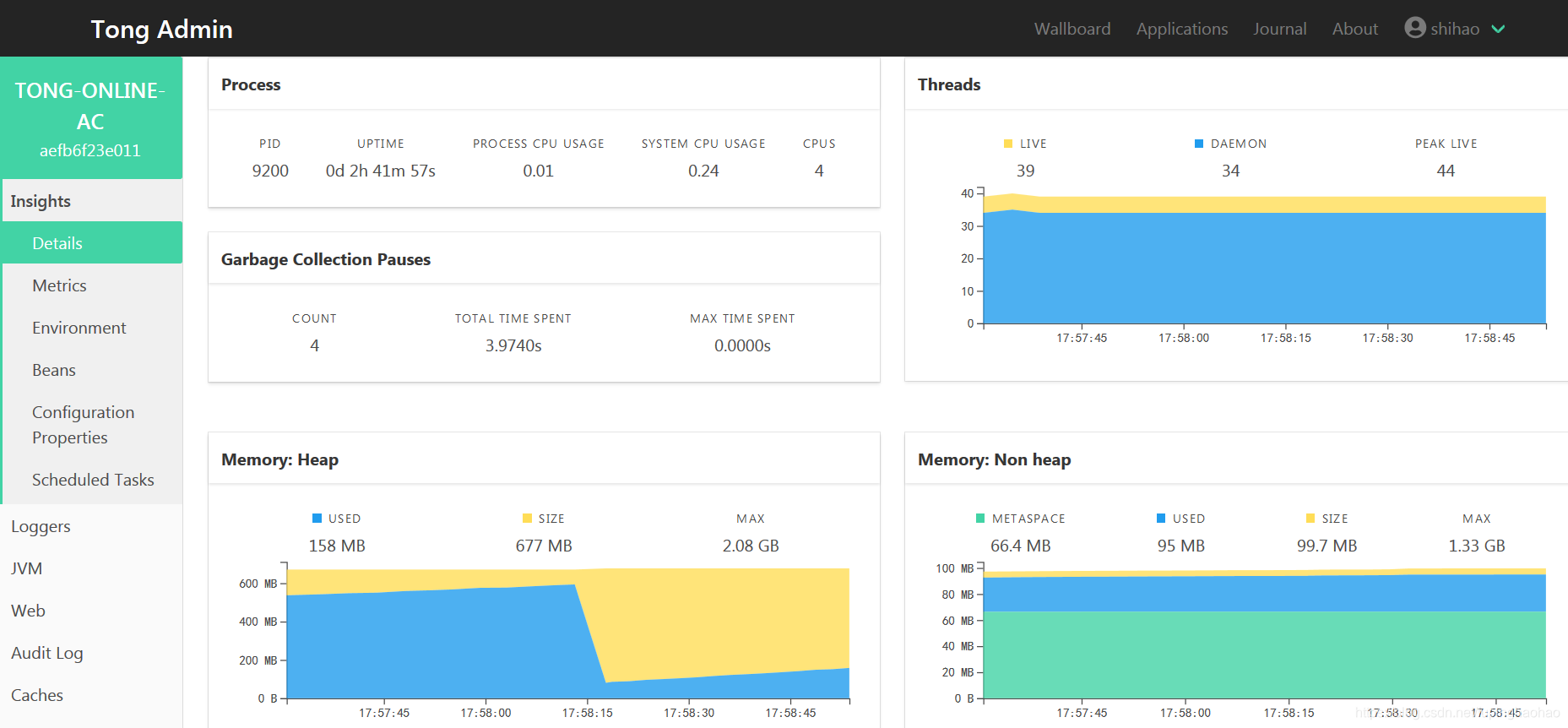
Task: Open the About page
Action: click(x=1355, y=29)
